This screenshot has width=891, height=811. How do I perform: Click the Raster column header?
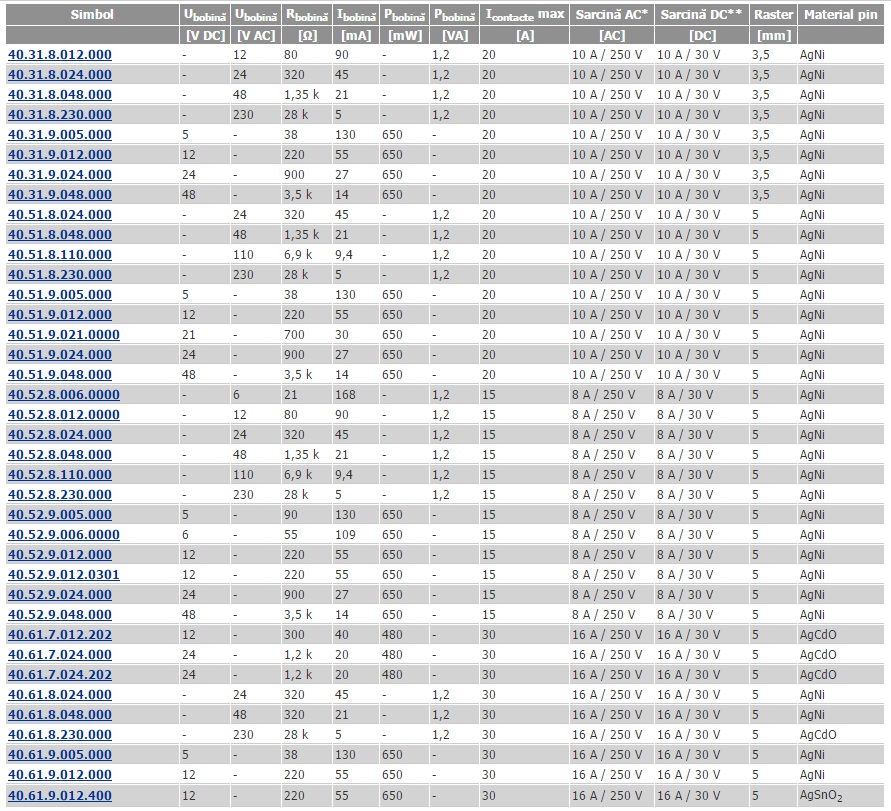coord(773,15)
